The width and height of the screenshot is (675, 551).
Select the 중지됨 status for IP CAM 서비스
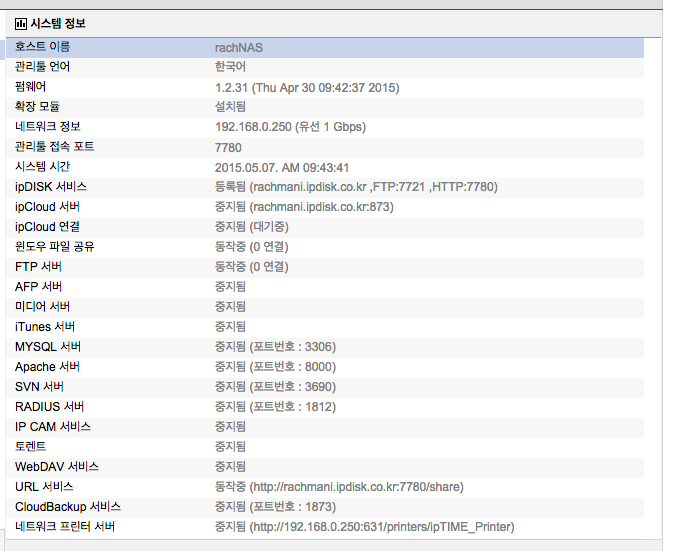[230, 427]
